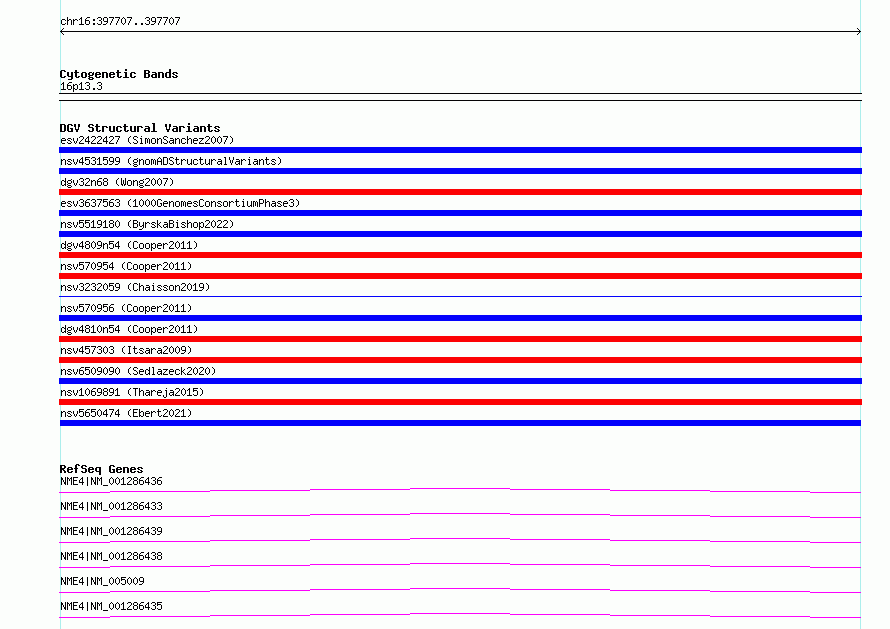
Task: Open variant esv2422427 (SimonSanchez2007) label
Action: [x=147, y=140]
